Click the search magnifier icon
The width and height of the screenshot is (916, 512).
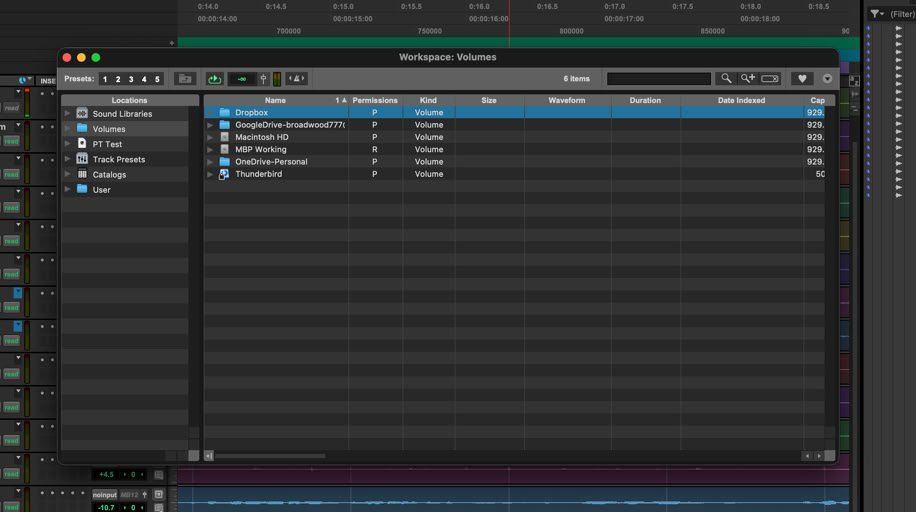point(726,79)
